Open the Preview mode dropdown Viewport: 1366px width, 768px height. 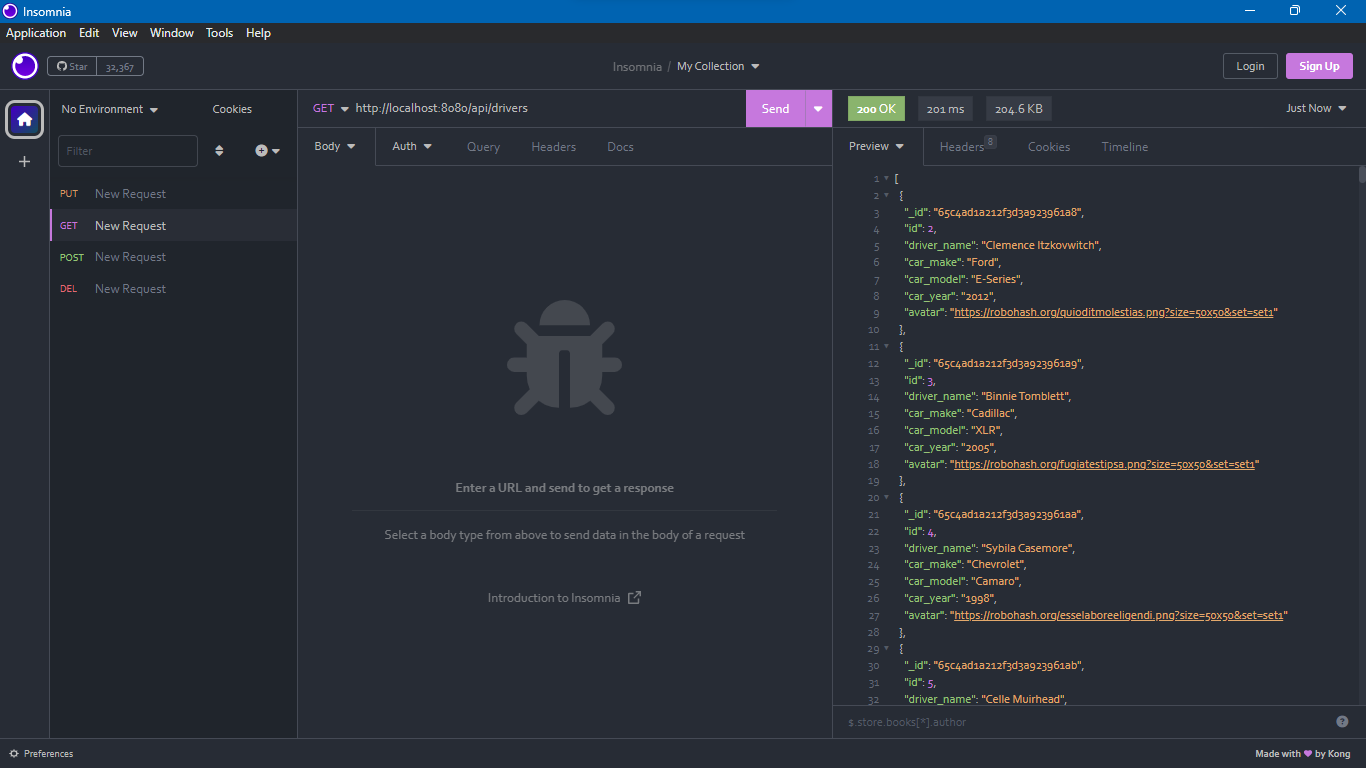click(876, 146)
